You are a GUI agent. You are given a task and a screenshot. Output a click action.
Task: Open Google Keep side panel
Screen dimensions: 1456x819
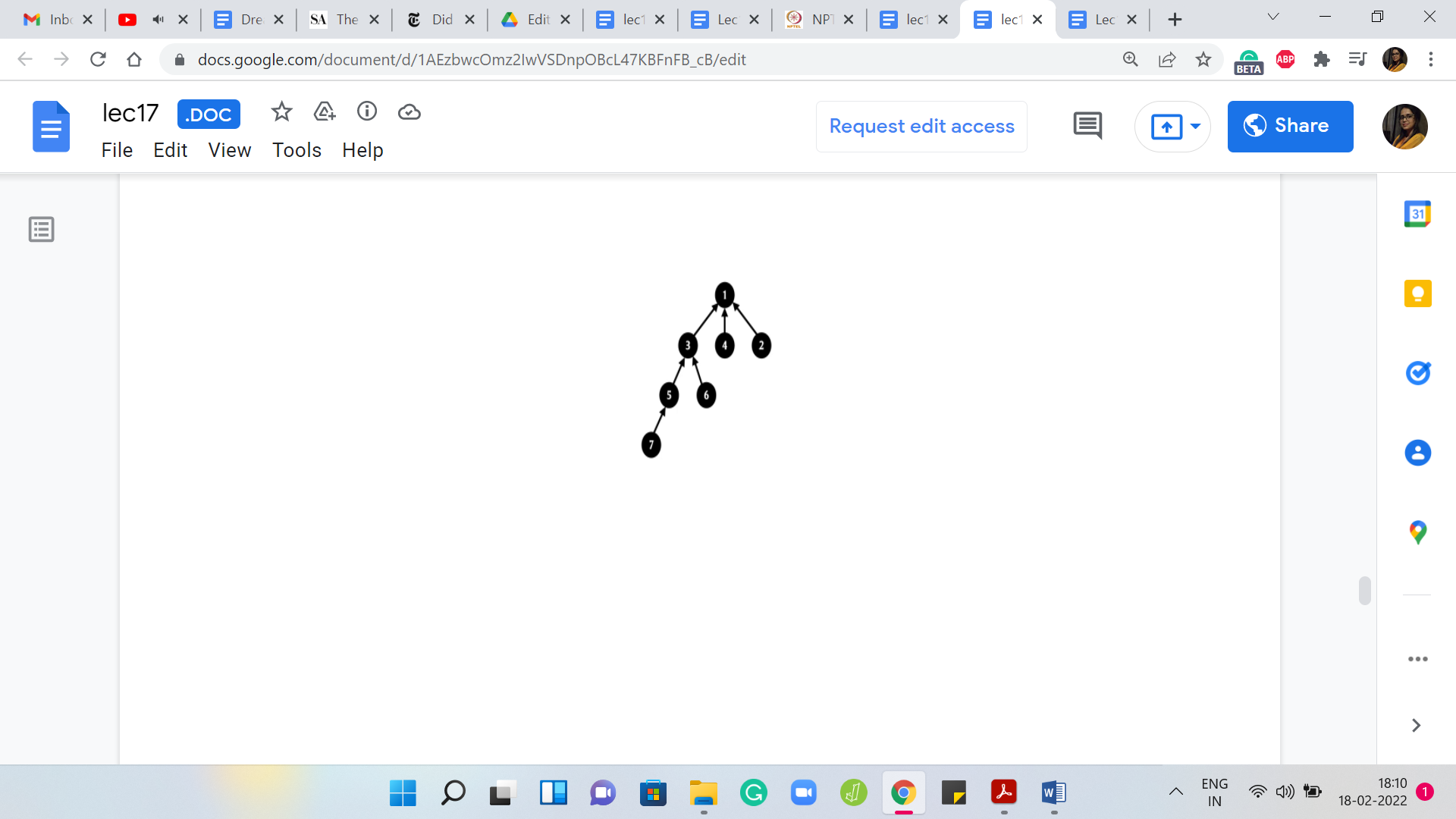[1417, 293]
